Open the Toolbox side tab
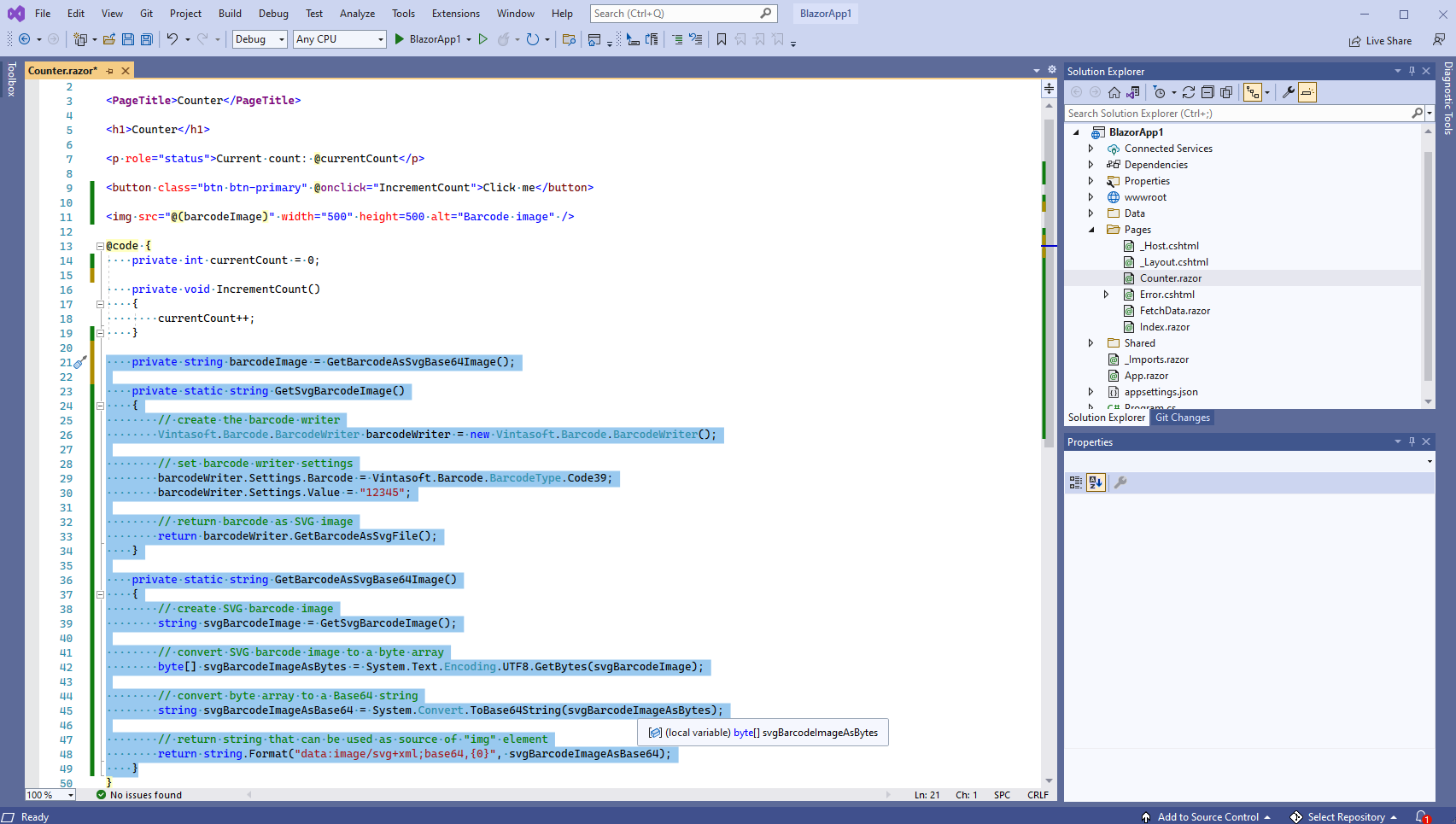 pyautogui.click(x=11, y=79)
